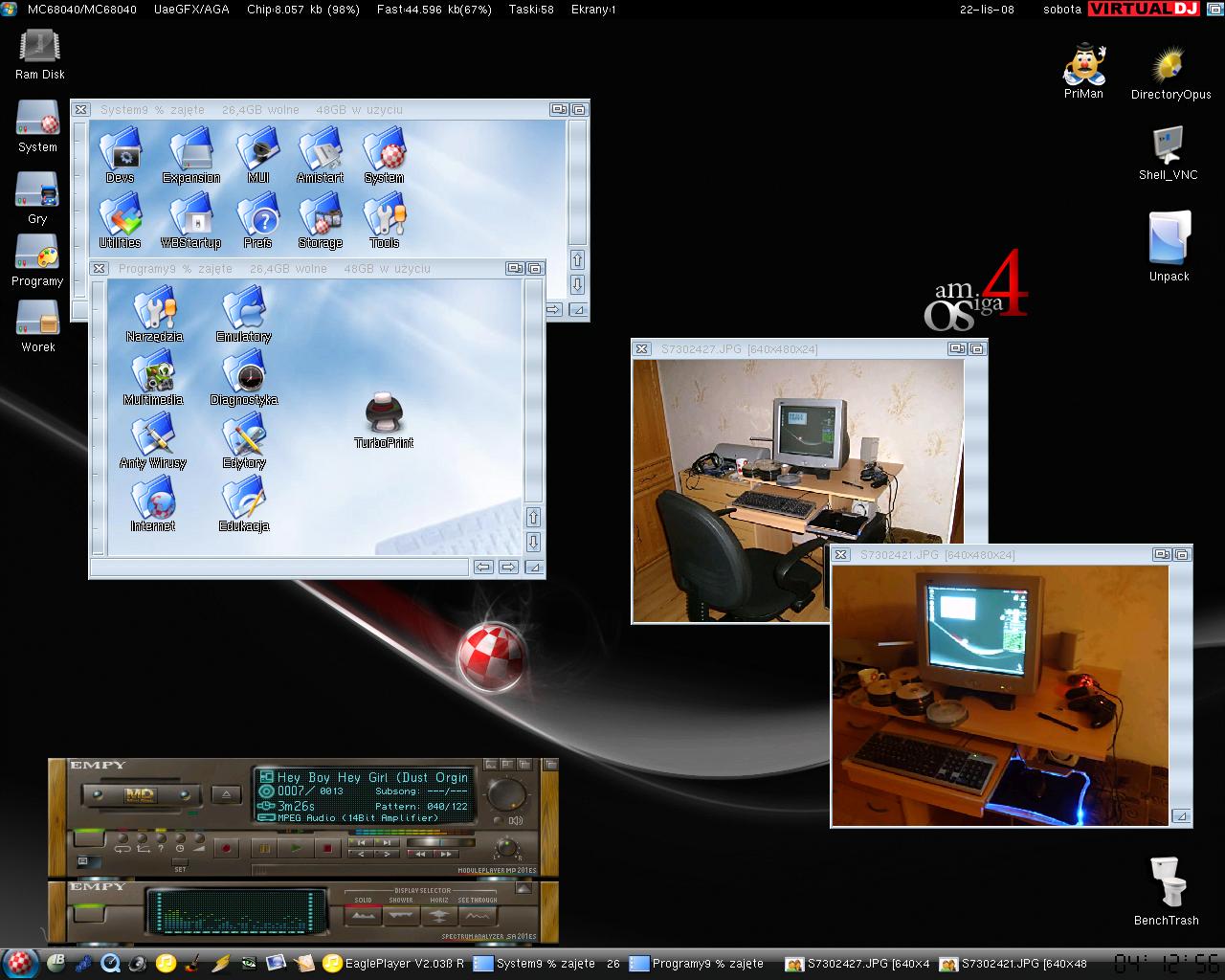Image resolution: width=1225 pixels, height=980 pixels.
Task: Click fast forward in module player
Action: pos(445,854)
